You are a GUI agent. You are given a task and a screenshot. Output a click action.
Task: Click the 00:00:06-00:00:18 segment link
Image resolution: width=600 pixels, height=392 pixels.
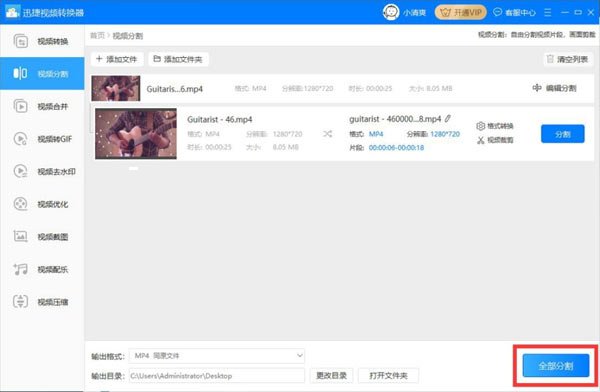[x=396, y=148]
